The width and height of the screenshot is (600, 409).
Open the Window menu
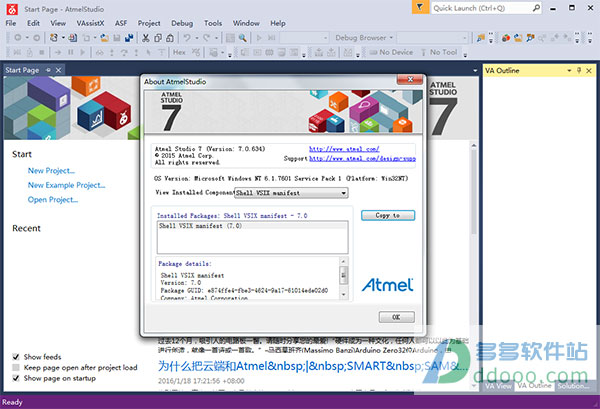coord(246,23)
